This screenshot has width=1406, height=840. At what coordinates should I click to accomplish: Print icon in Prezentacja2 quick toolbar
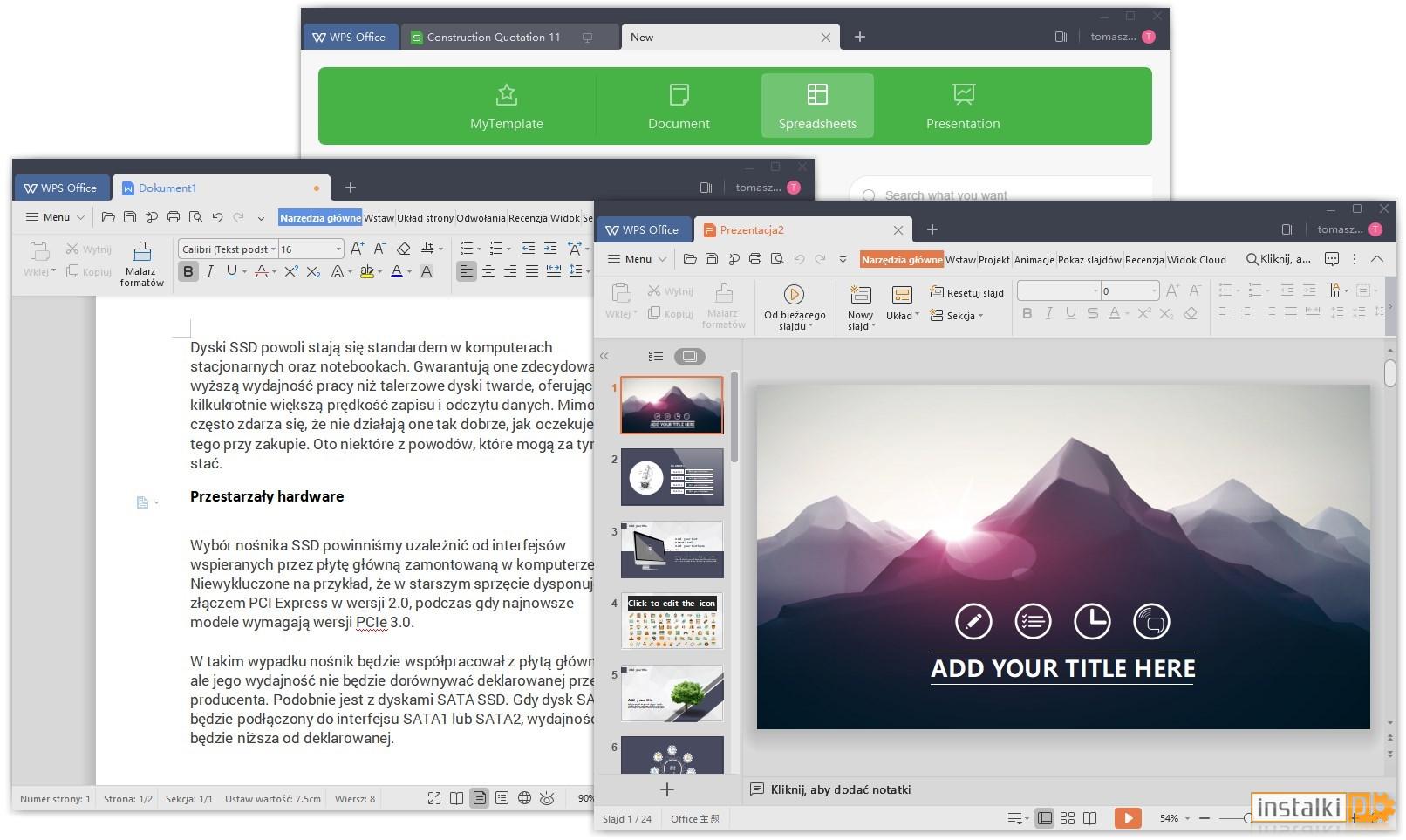[x=755, y=259]
